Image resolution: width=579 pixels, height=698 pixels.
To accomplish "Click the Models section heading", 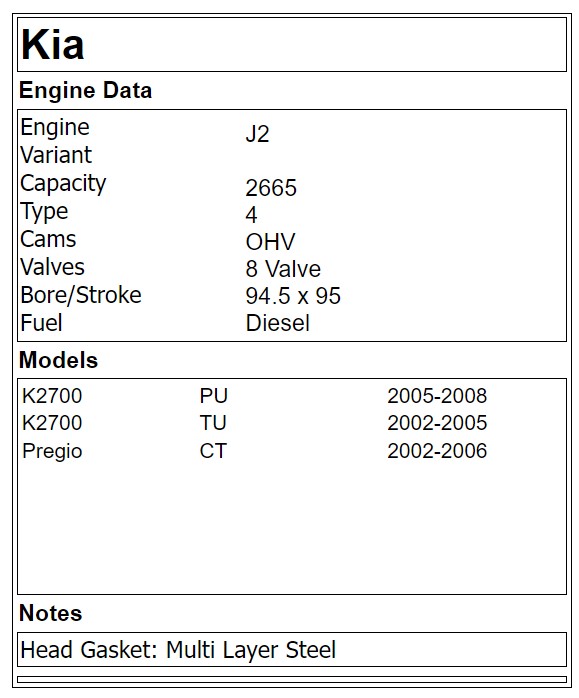I will coord(58,360).
